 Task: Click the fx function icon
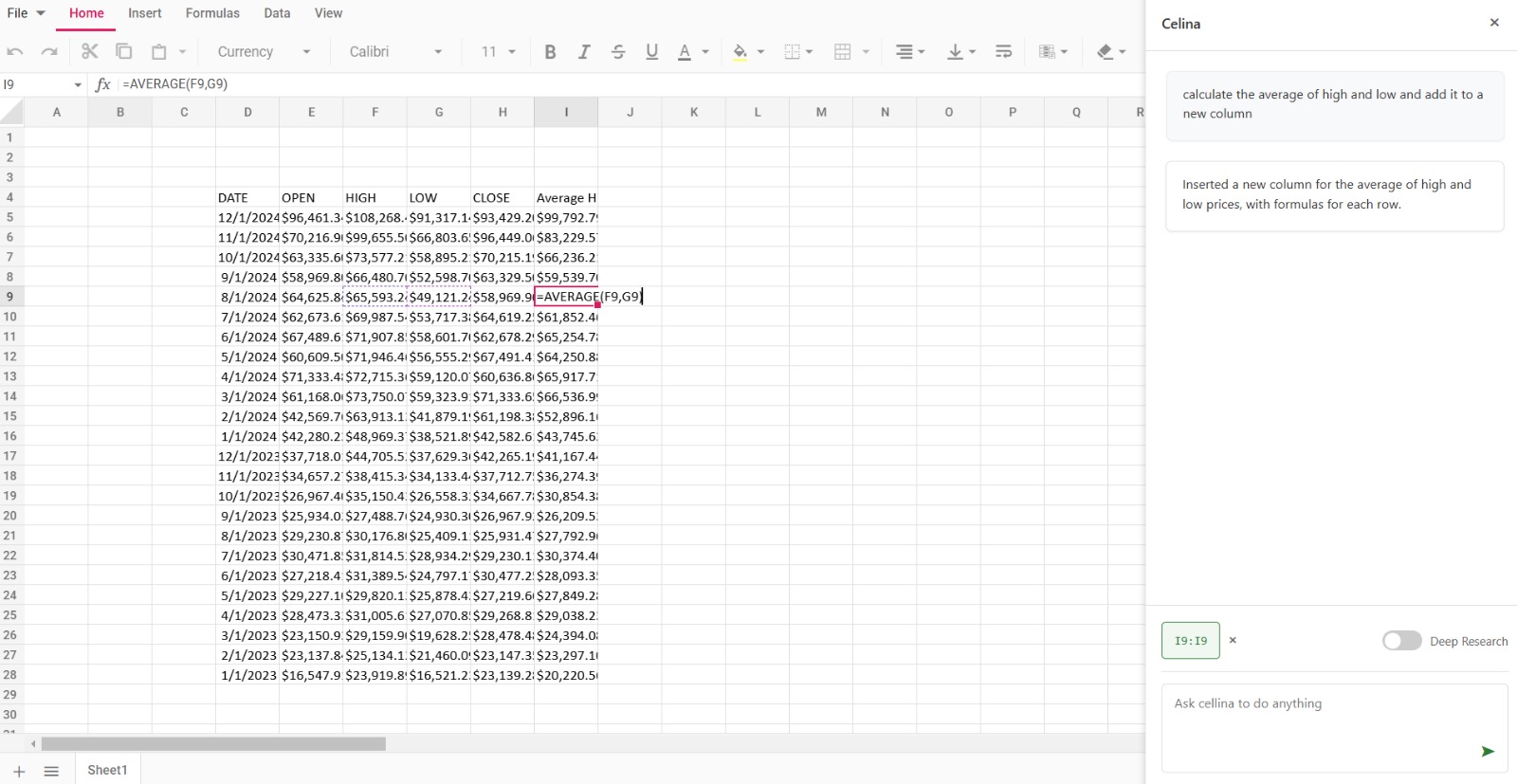(103, 84)
